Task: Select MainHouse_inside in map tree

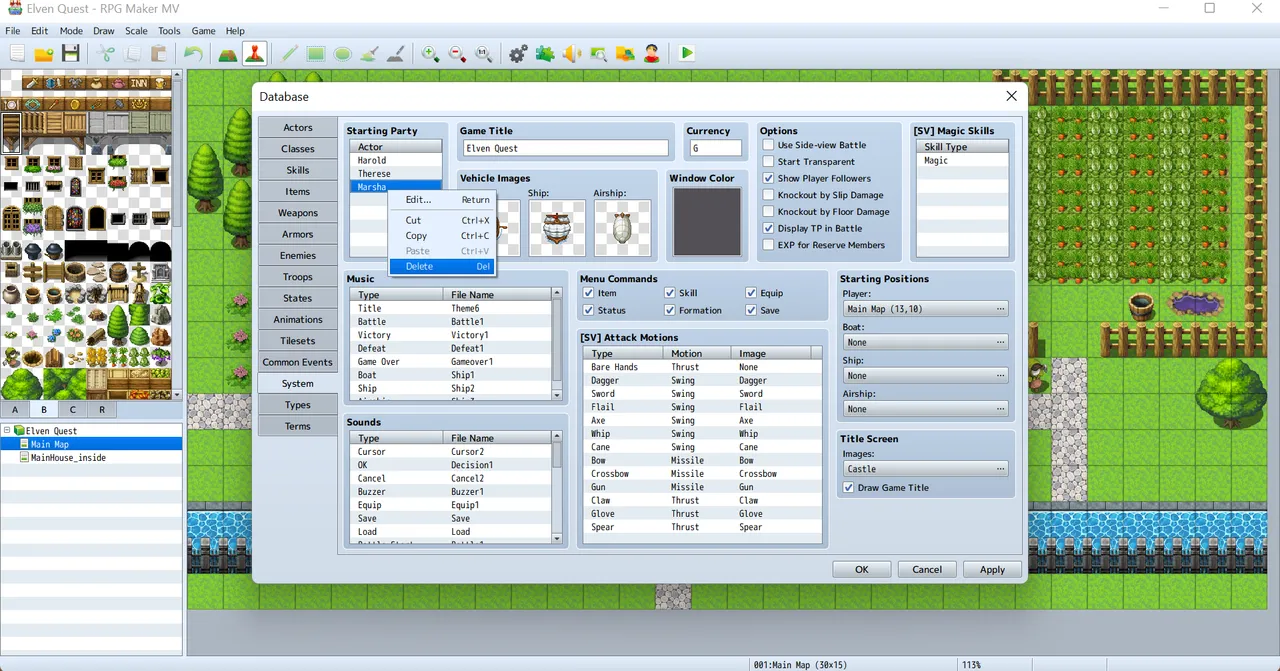Action: pos(68,458)
